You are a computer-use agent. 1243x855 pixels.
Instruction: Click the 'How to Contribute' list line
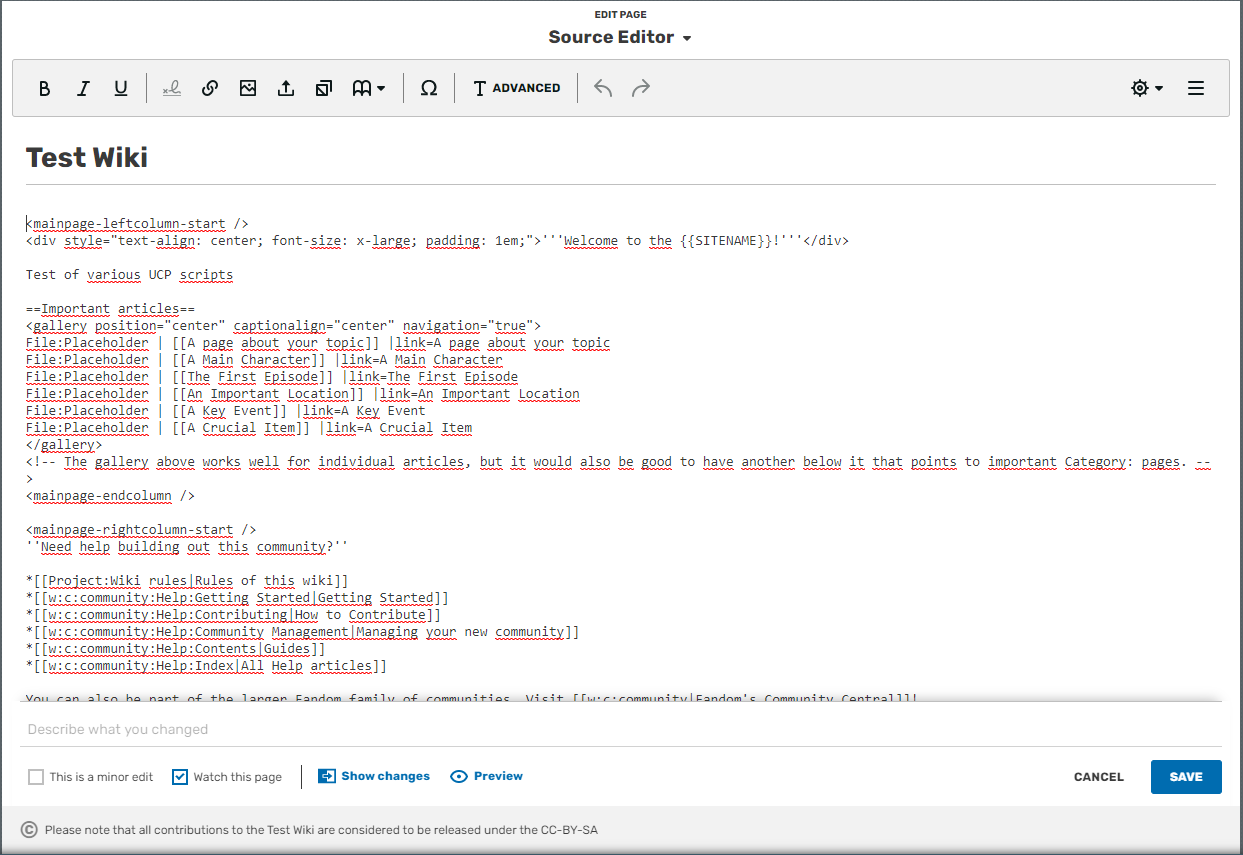(x=233, y=615)
